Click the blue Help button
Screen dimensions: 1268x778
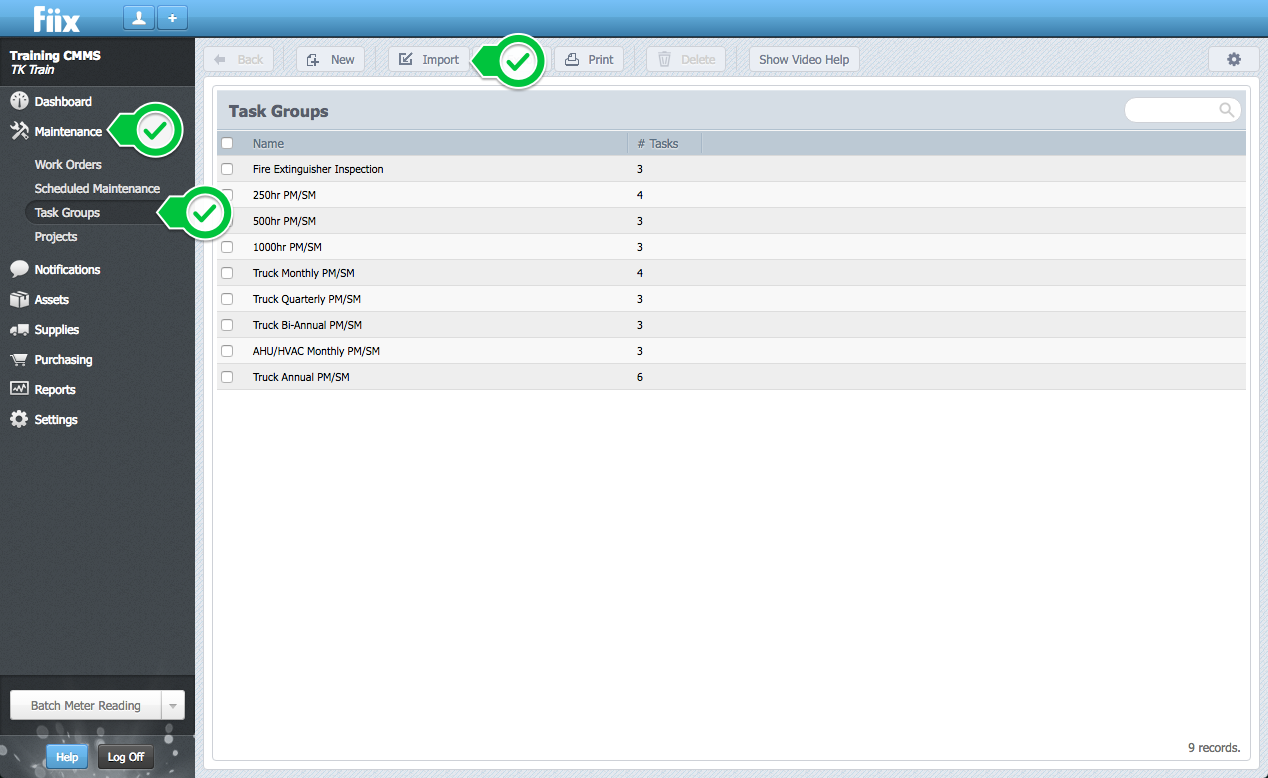click(67, 757)
